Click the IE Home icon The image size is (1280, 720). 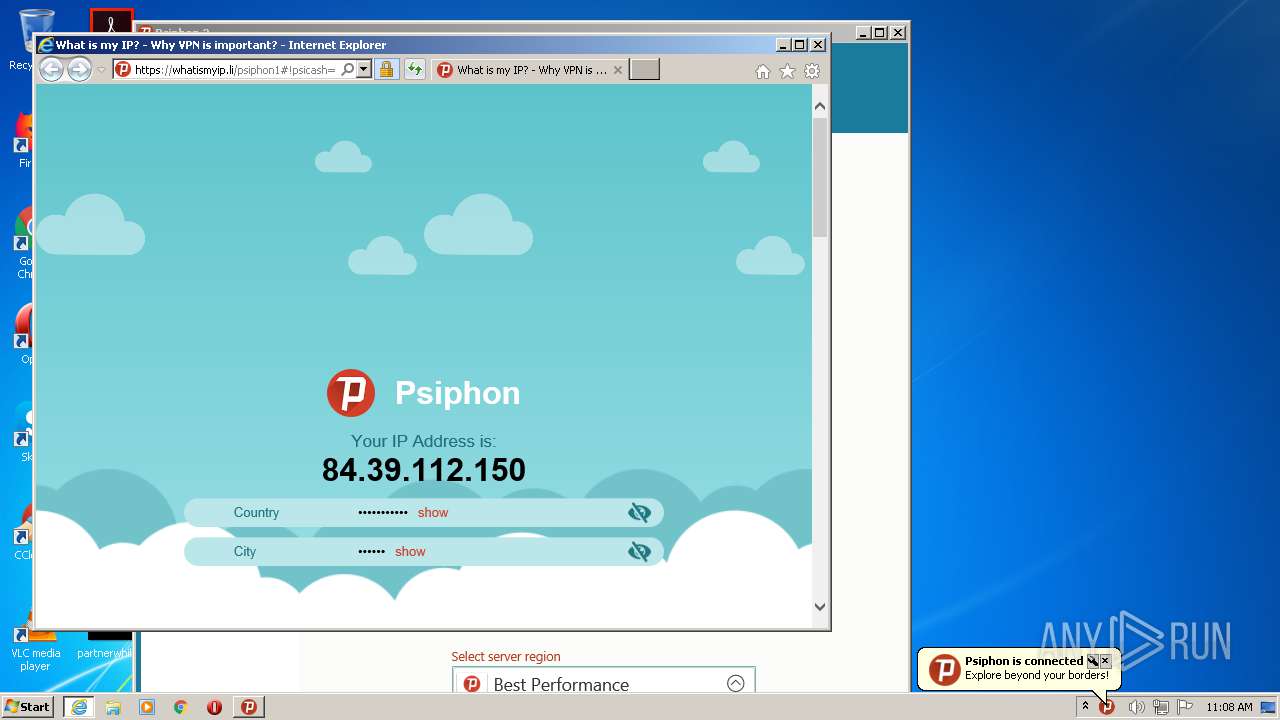pyautogui.click(x=763, y=71)
